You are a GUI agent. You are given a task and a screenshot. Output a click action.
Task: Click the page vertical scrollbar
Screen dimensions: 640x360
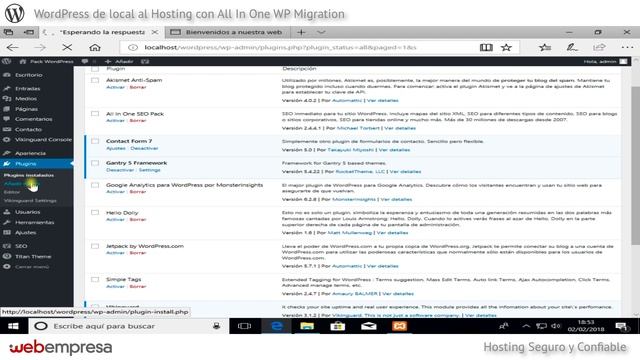[x=635, y=165]
